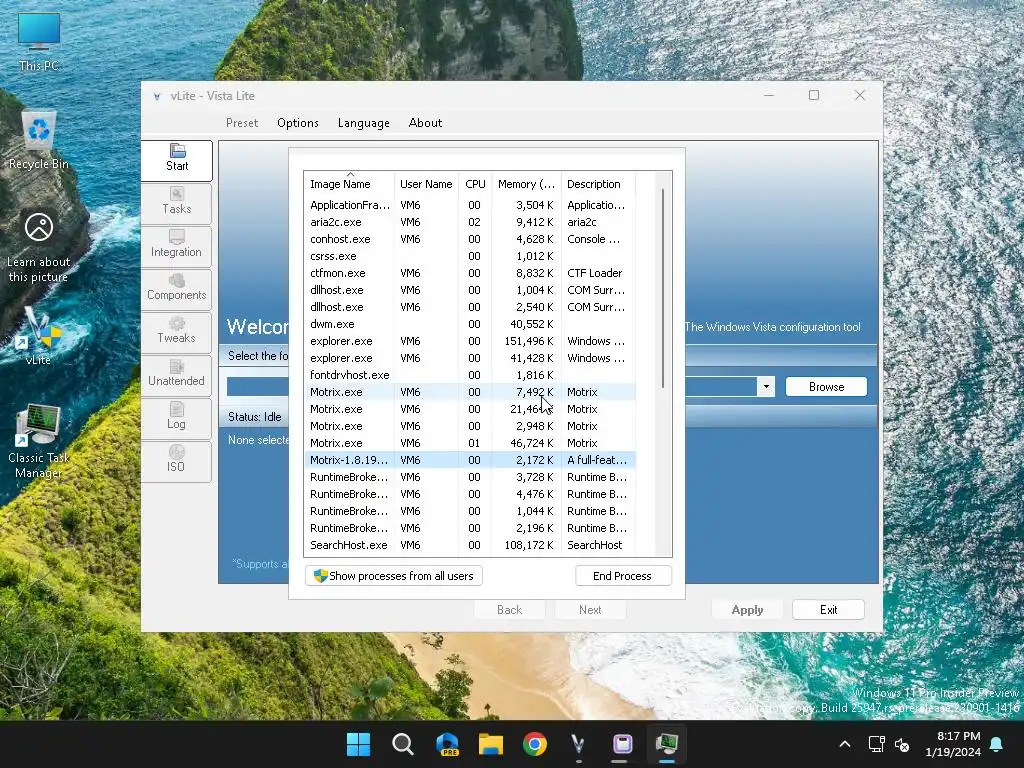Select the dwm.exe process row
The image size is (1024, 768).
(470, 324)
